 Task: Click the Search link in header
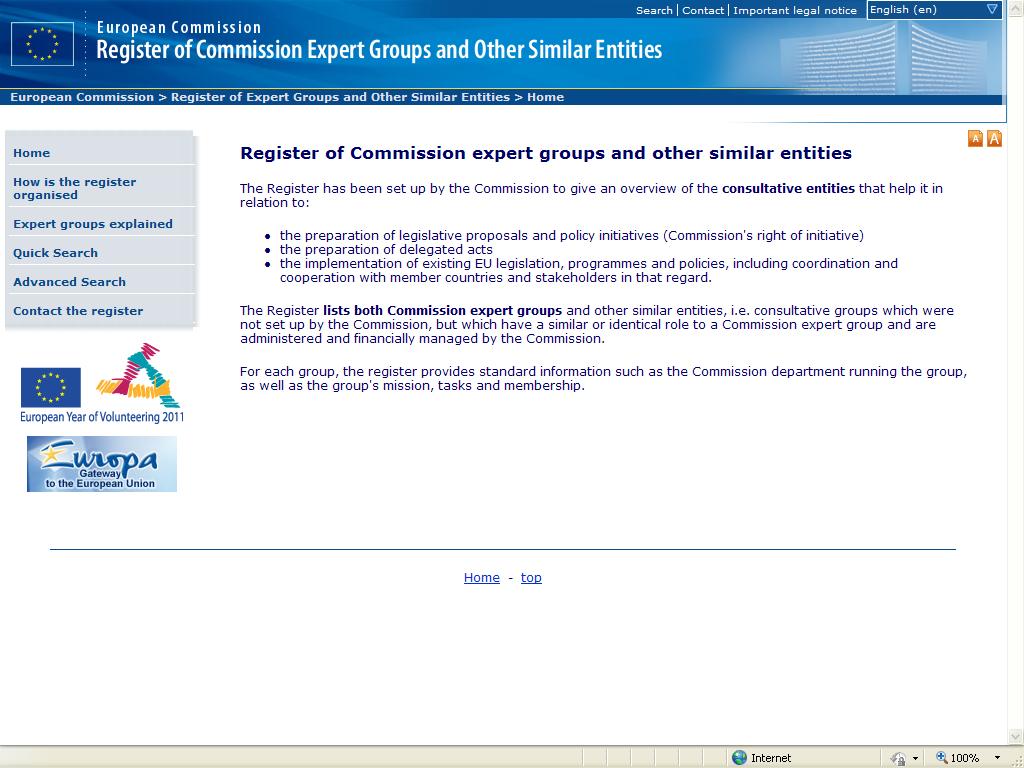pos(654,10)
